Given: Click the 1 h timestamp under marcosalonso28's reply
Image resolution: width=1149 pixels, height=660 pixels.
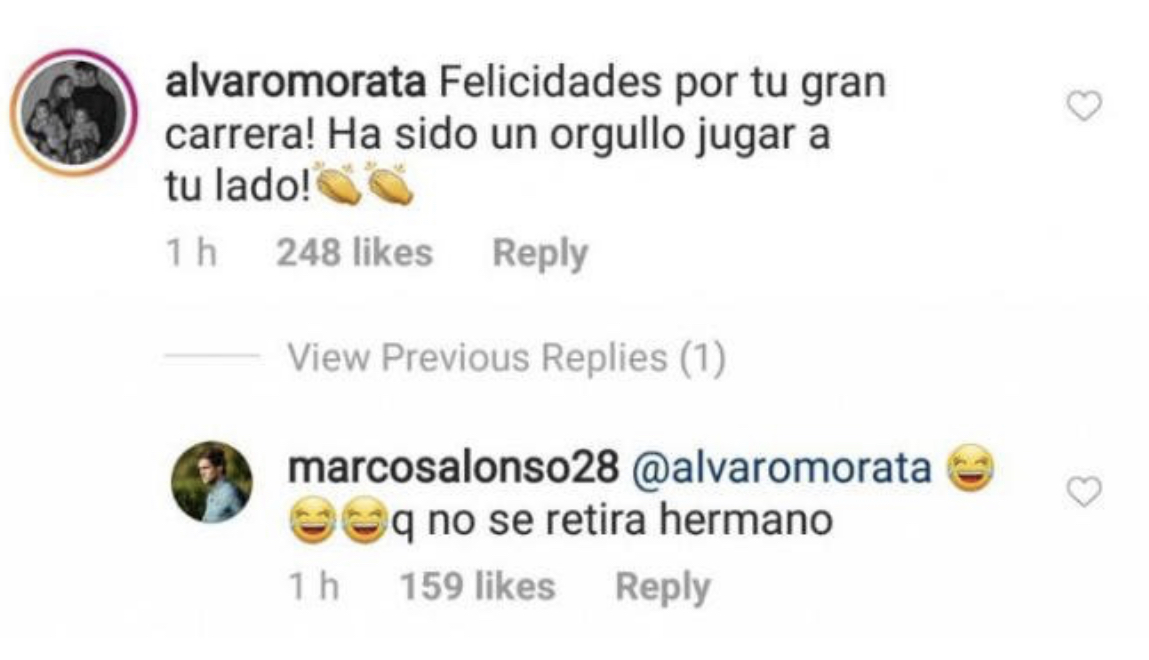Looking at the screenshot, I should click(x=314, y=587).
